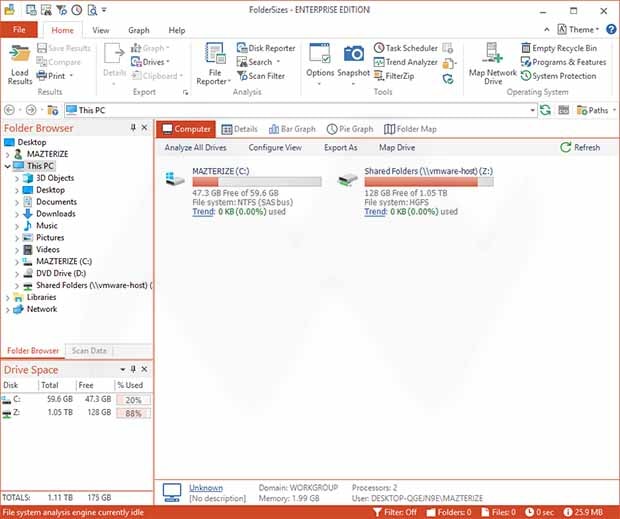Switch to the Graph ribbon tab

point(138,30)
